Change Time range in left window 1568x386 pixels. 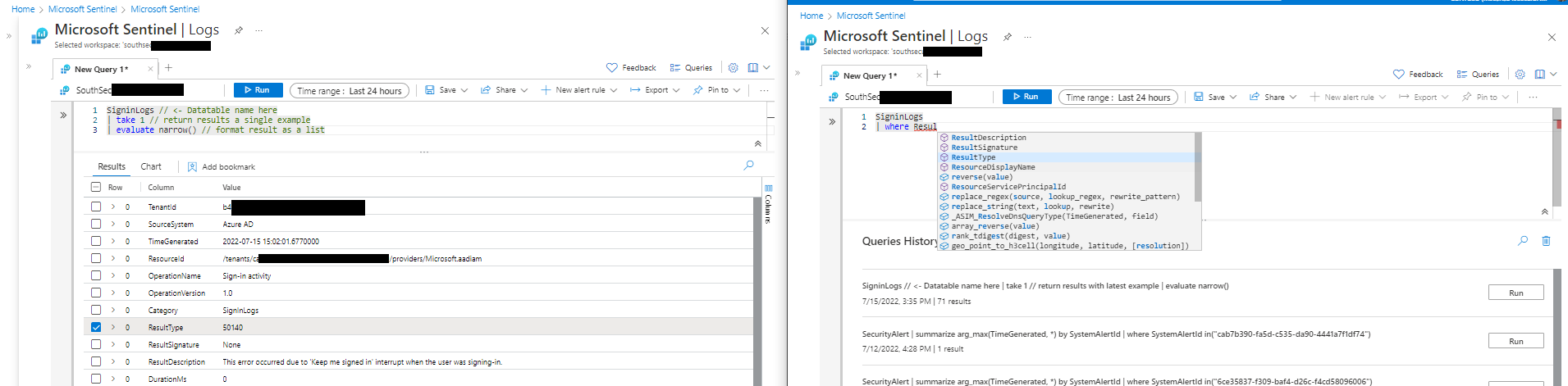click(350, 91)
